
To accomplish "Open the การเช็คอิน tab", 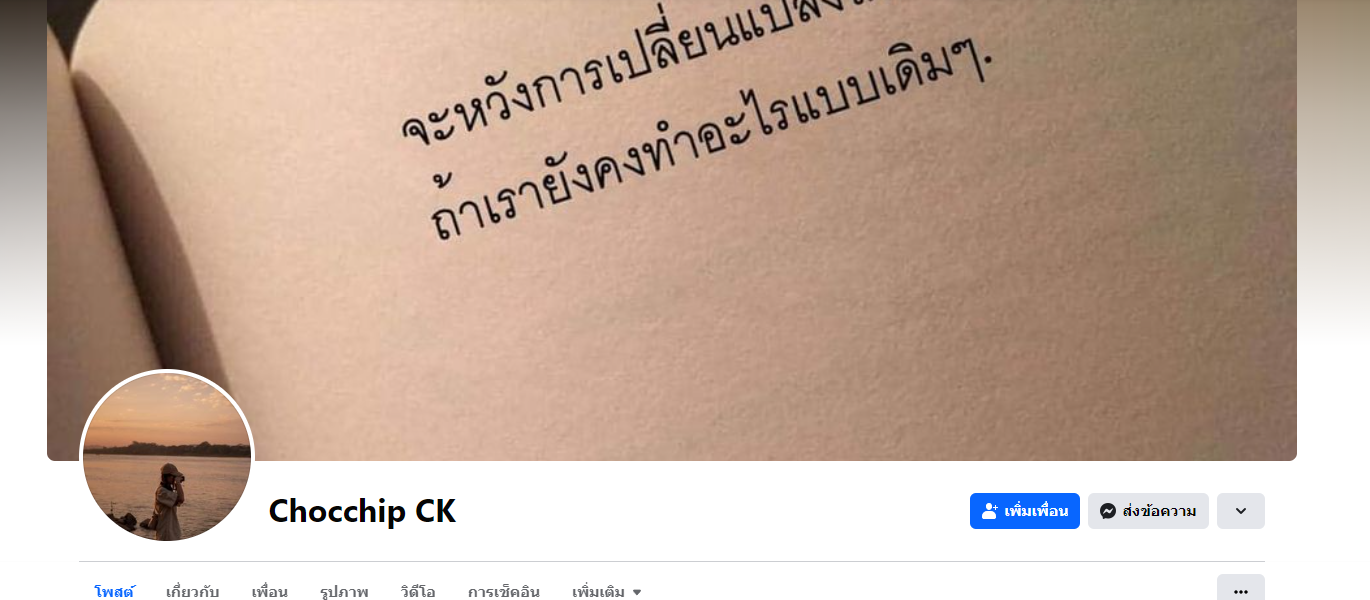I will click(504, 592).
